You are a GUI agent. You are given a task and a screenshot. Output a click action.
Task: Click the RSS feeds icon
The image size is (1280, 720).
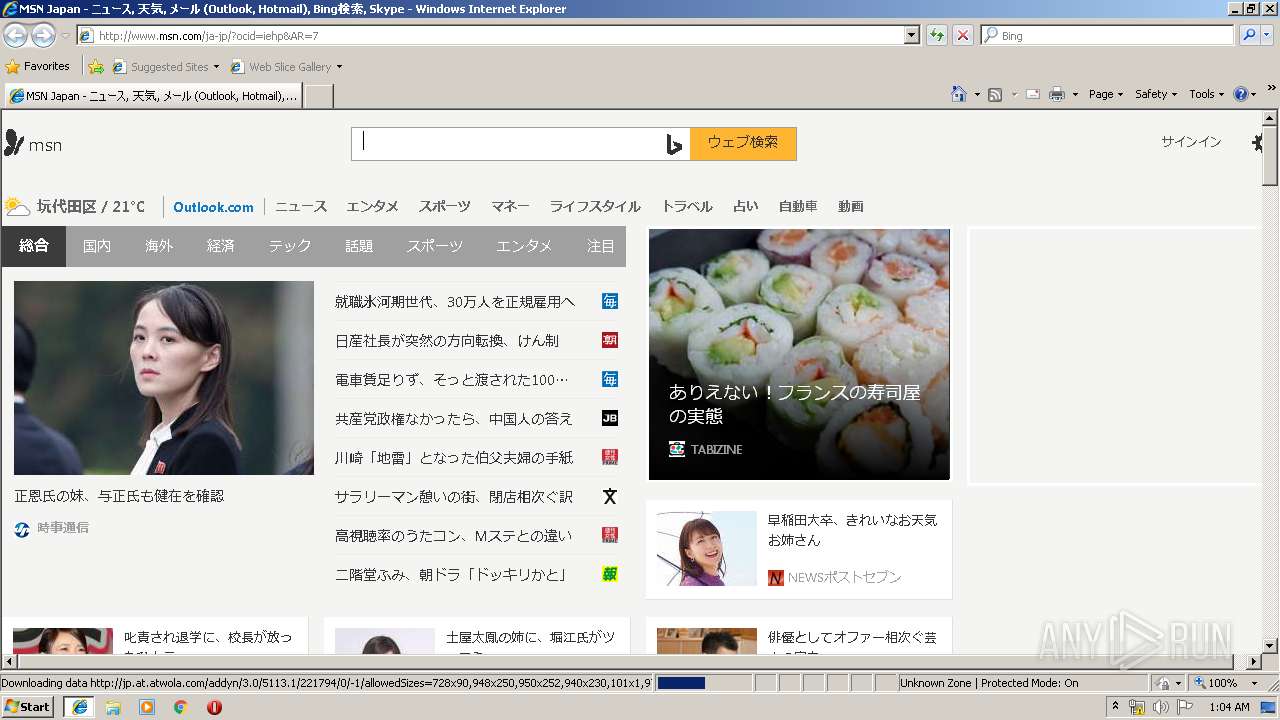[x=995, y=94]
